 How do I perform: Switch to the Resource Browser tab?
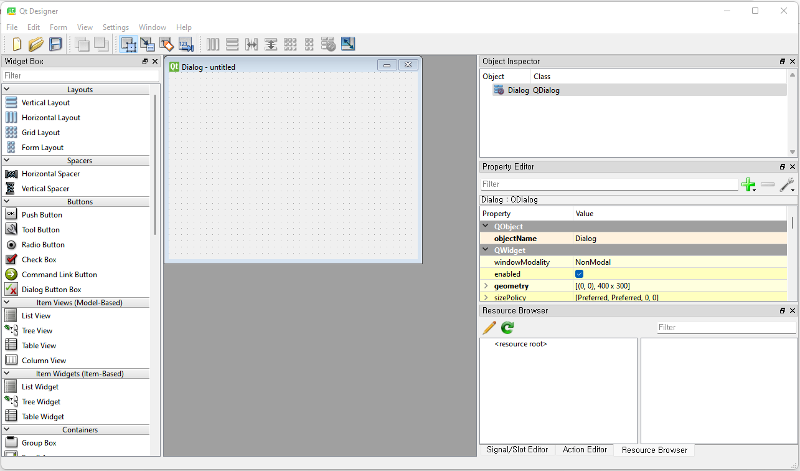tap(654, 450)
